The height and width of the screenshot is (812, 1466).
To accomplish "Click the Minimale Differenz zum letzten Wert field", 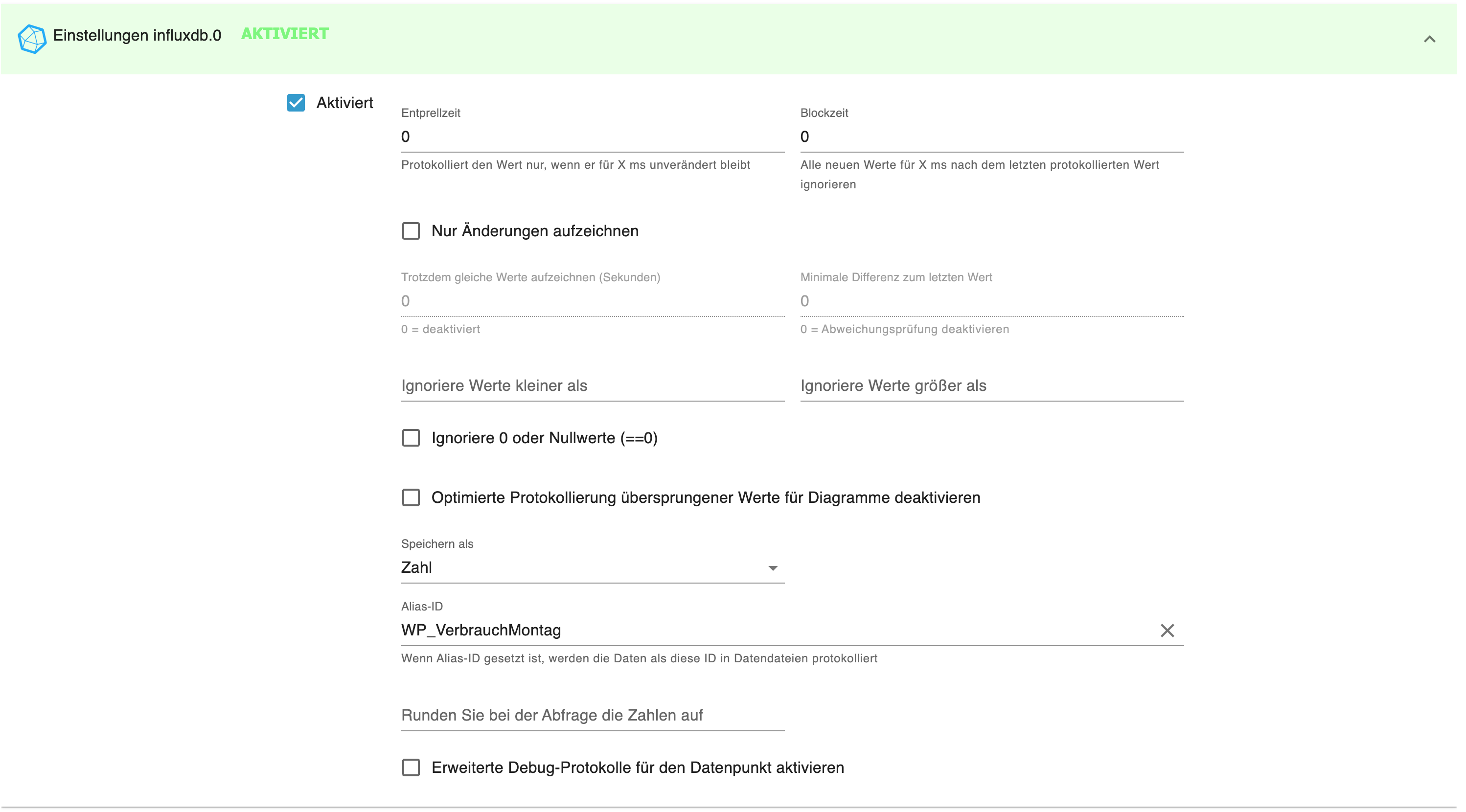I will (991, 301).
